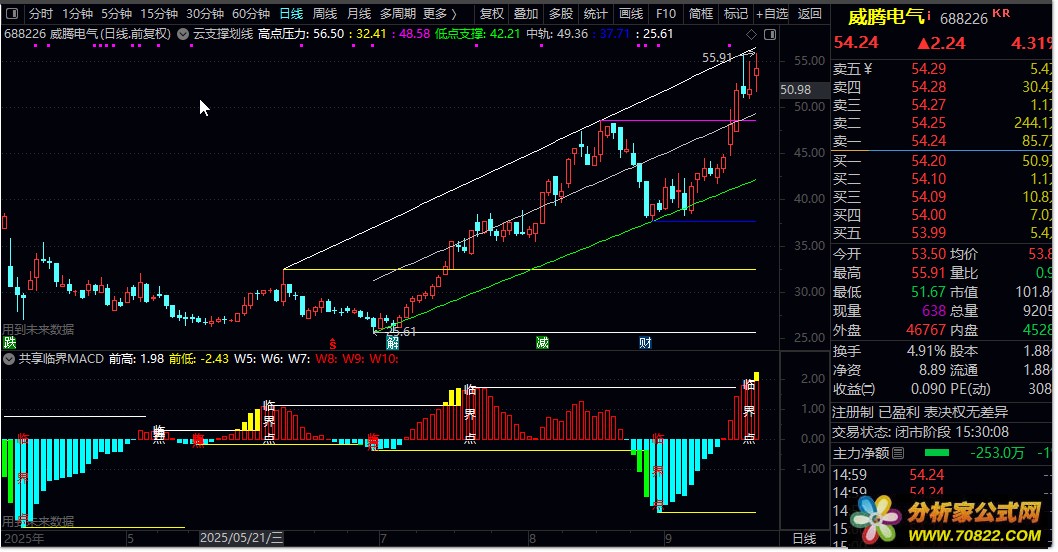Open F10 company information
1058x552 pixels.
tap(665, 13)
